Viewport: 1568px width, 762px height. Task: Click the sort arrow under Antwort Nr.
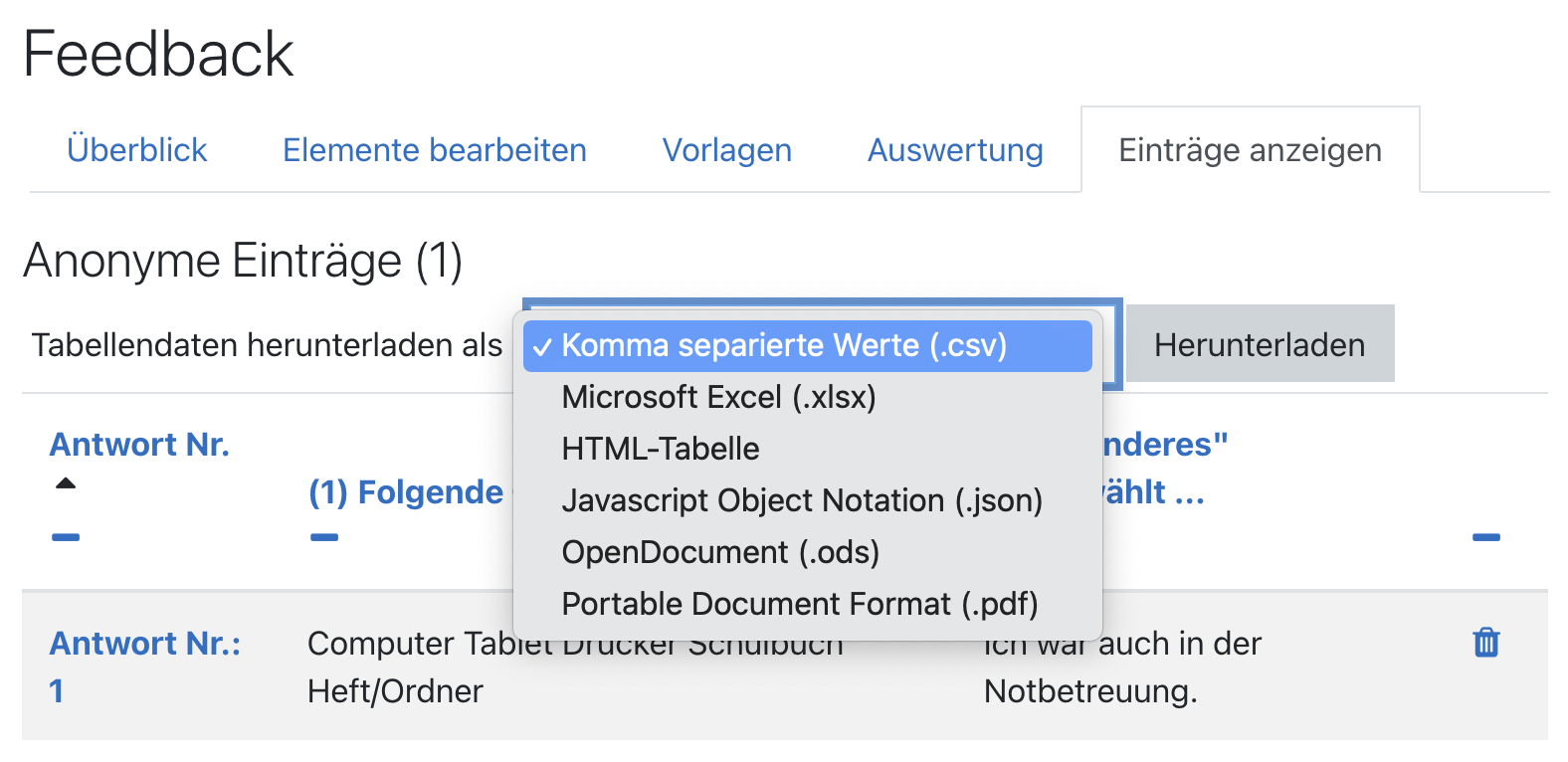66,483
